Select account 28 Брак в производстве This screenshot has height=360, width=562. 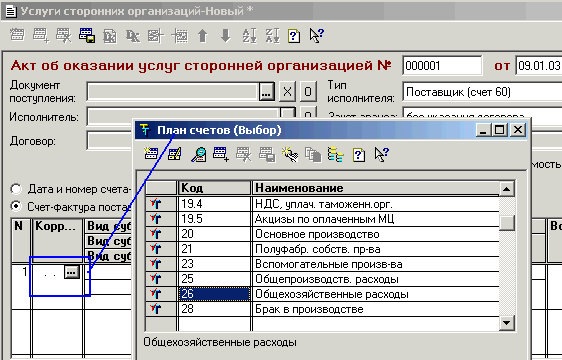322,309
